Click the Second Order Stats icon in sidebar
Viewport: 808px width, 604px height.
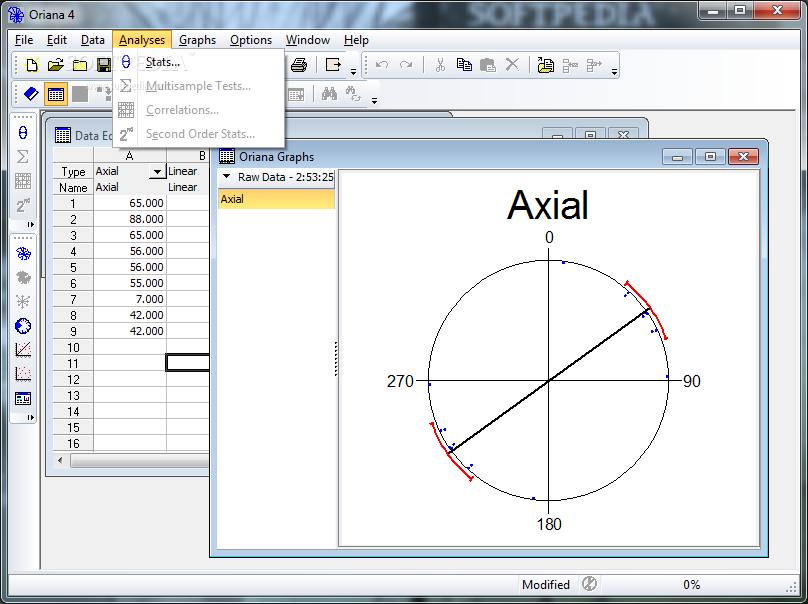[23, 206]
